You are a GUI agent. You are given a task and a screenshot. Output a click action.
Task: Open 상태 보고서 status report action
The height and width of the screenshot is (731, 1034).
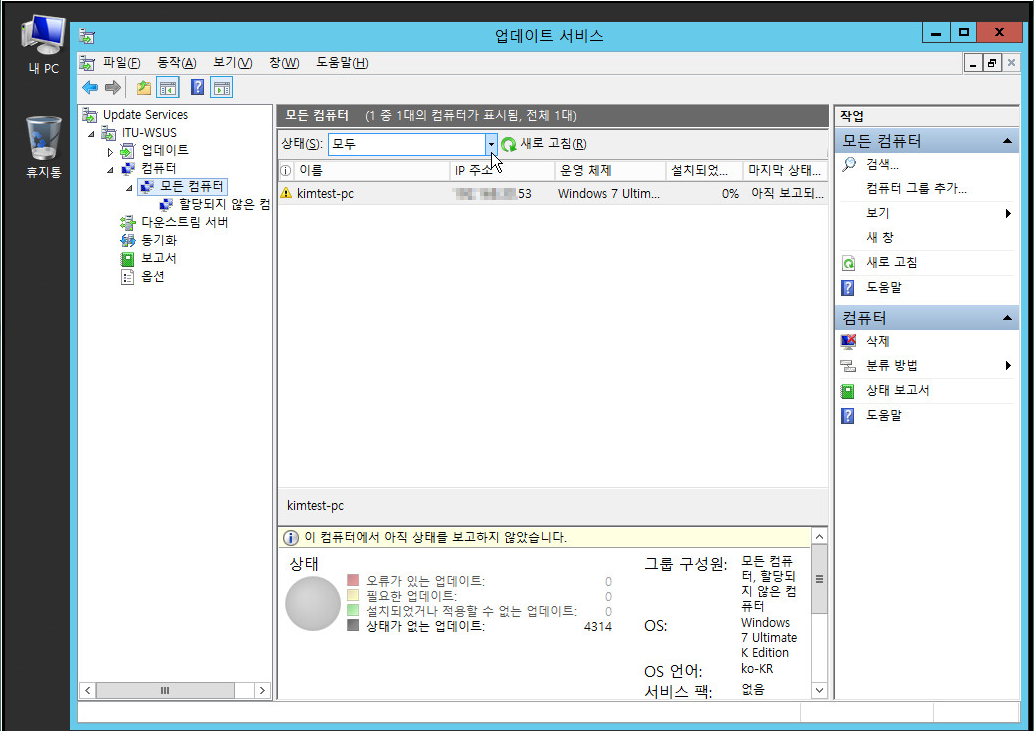tap(897, 390)
